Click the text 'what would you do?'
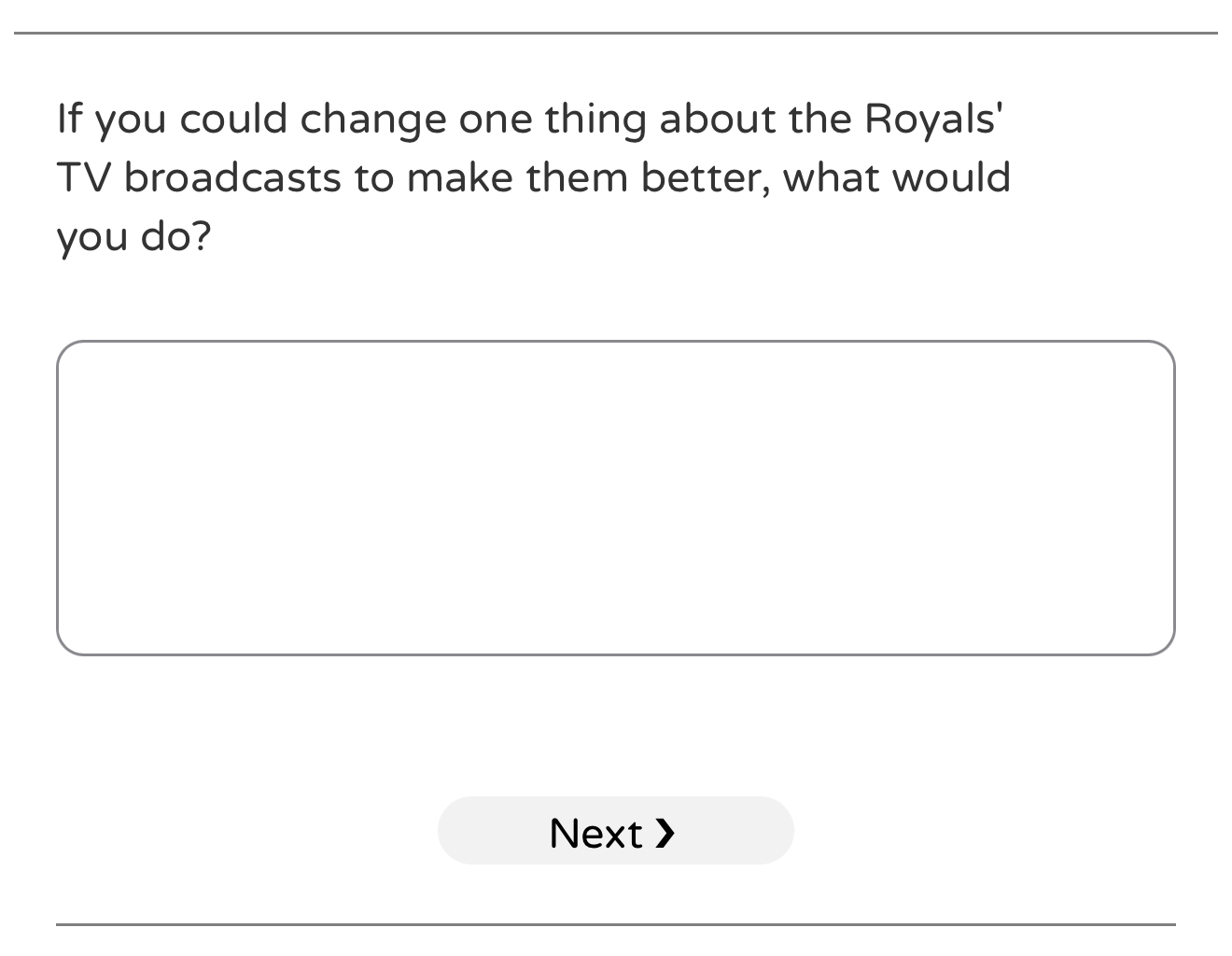 pyautogui.click(x=896, y=177)
